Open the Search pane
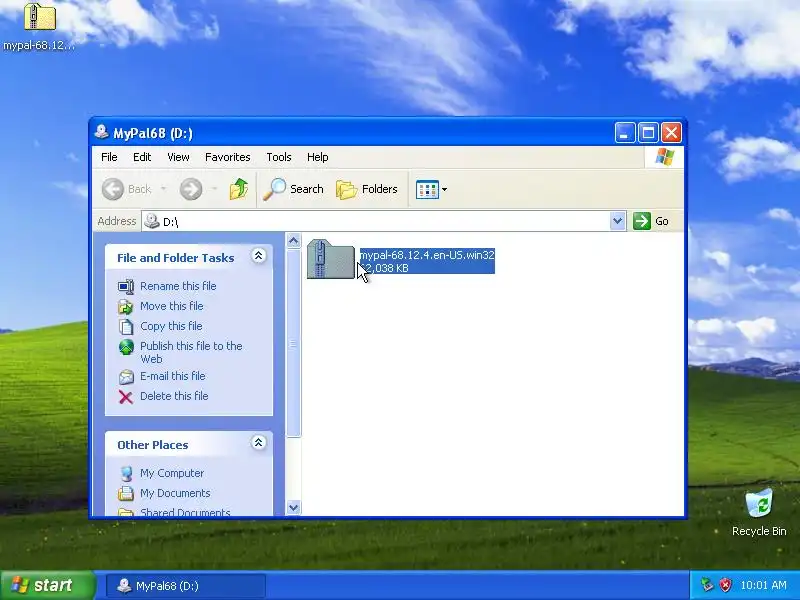 coord(293,189)
